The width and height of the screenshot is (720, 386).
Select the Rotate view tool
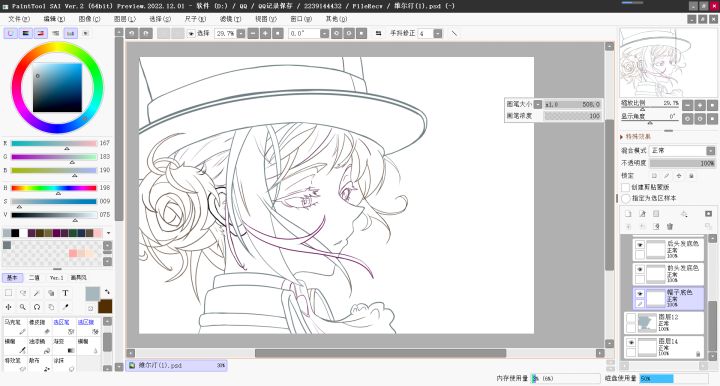coord(37,307)
